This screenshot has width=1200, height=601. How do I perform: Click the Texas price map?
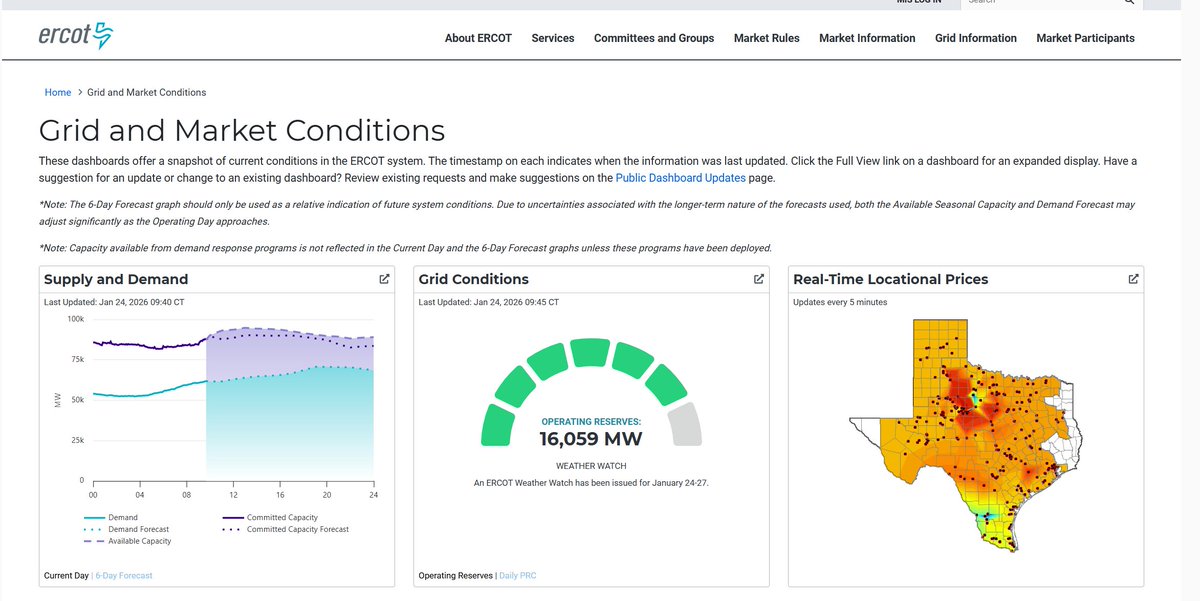(x=965, y=435)
